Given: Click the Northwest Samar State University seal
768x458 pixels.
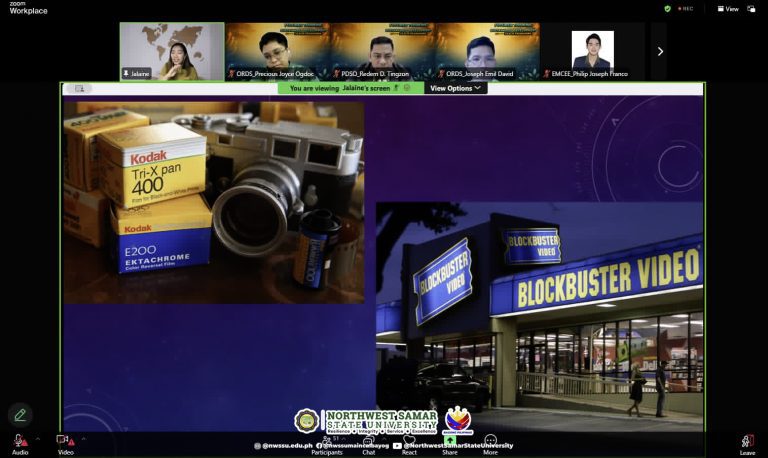Looking at the screenshot, I should point(307,421).
